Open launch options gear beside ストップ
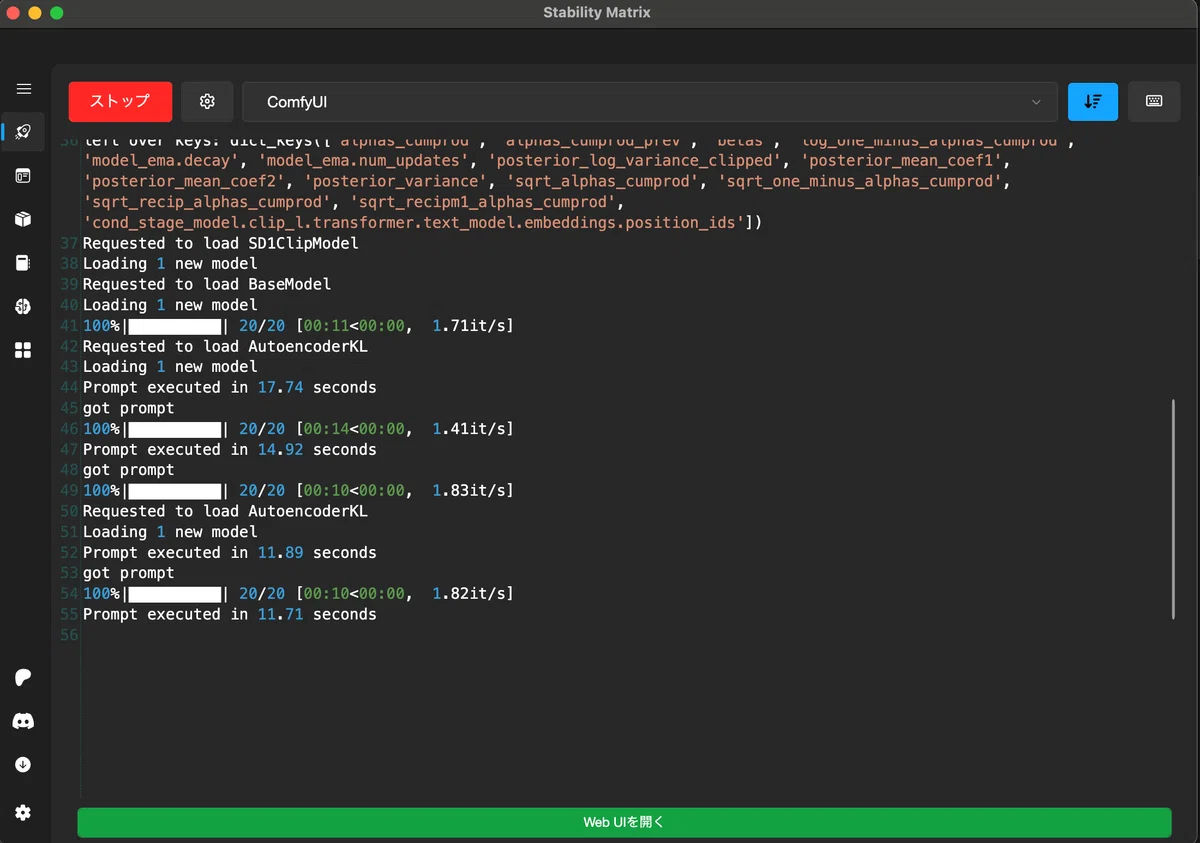Viewport: 1200px width, 843px height. click(207, 102)
